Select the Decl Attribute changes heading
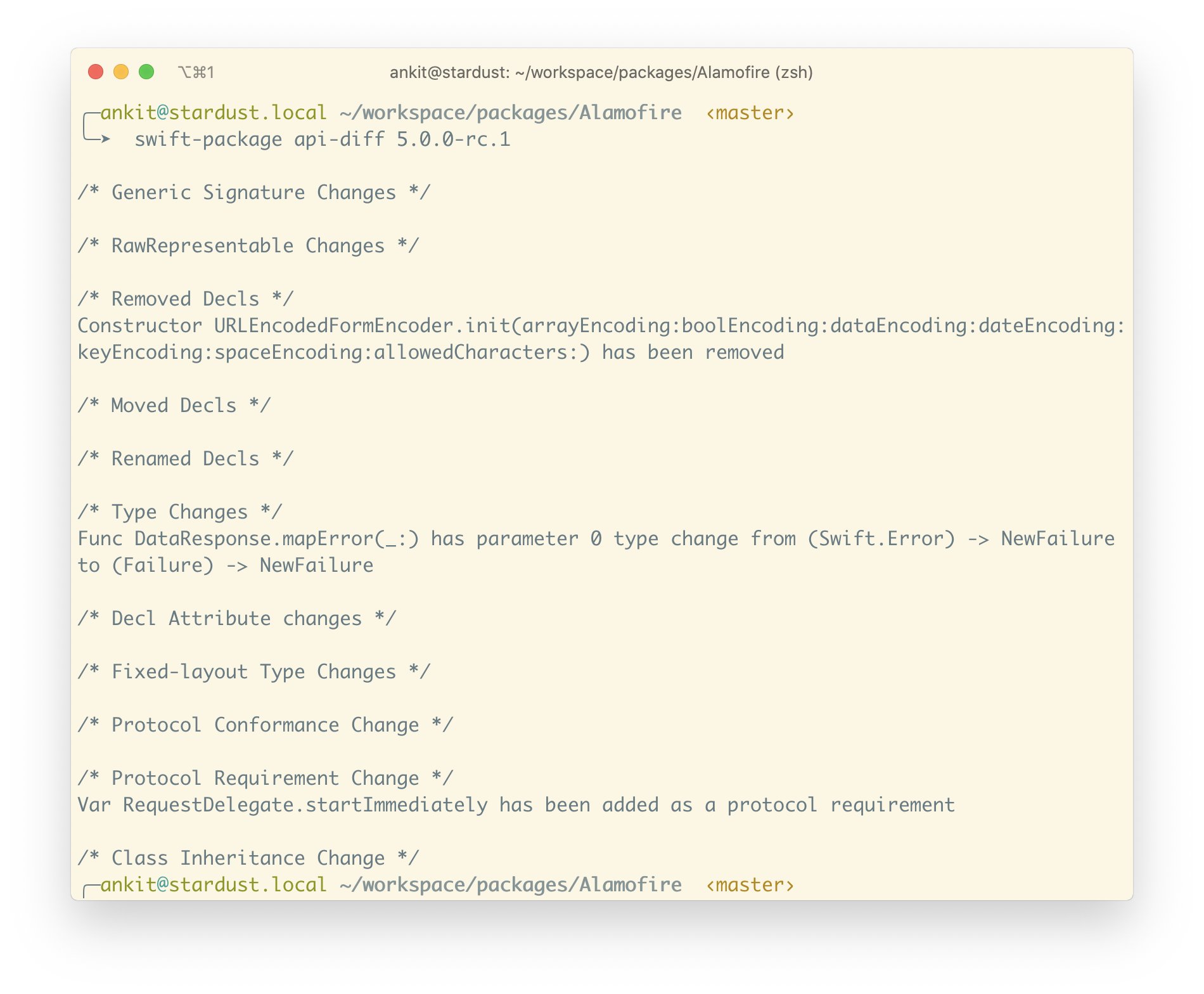 [236, 619]
